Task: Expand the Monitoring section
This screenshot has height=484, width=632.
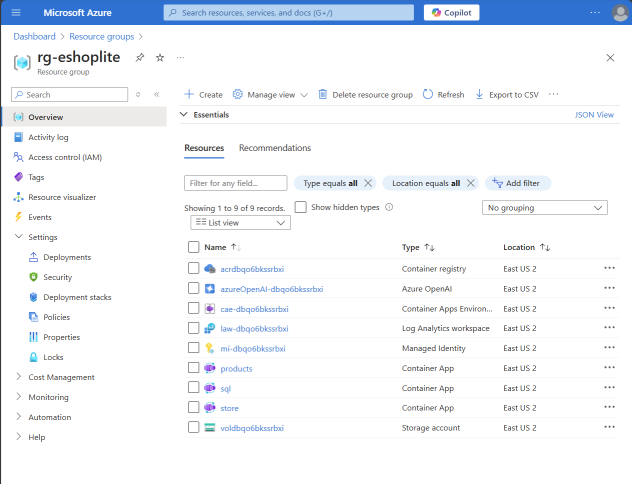Action: [x=19, y=397]
